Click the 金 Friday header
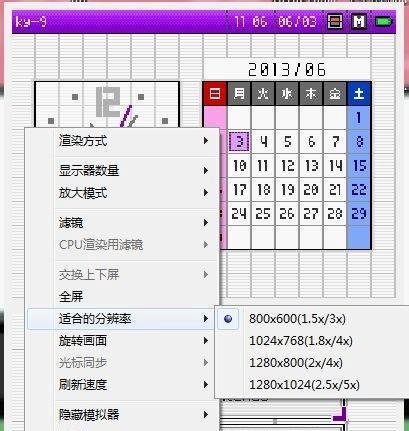 point(335,94)
